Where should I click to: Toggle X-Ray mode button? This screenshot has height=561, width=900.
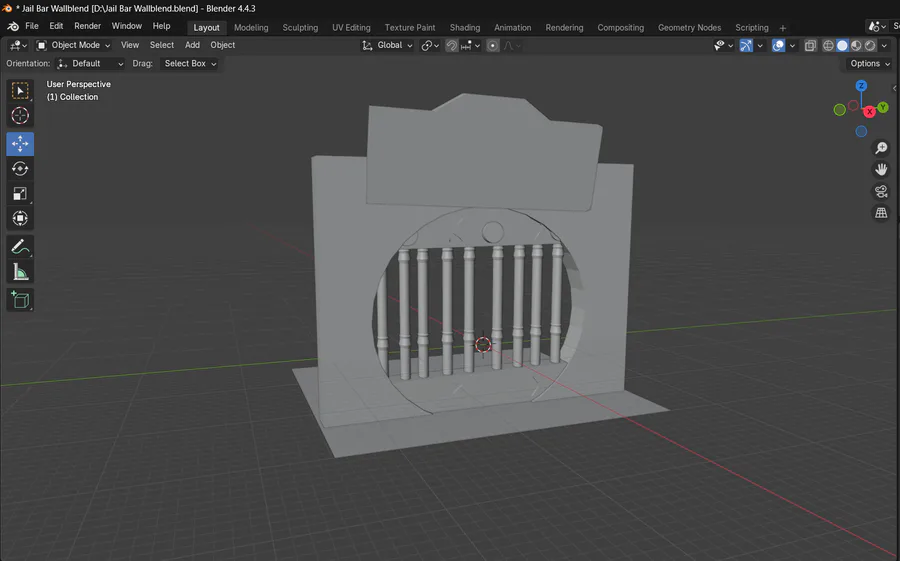(x=810, y=45)
